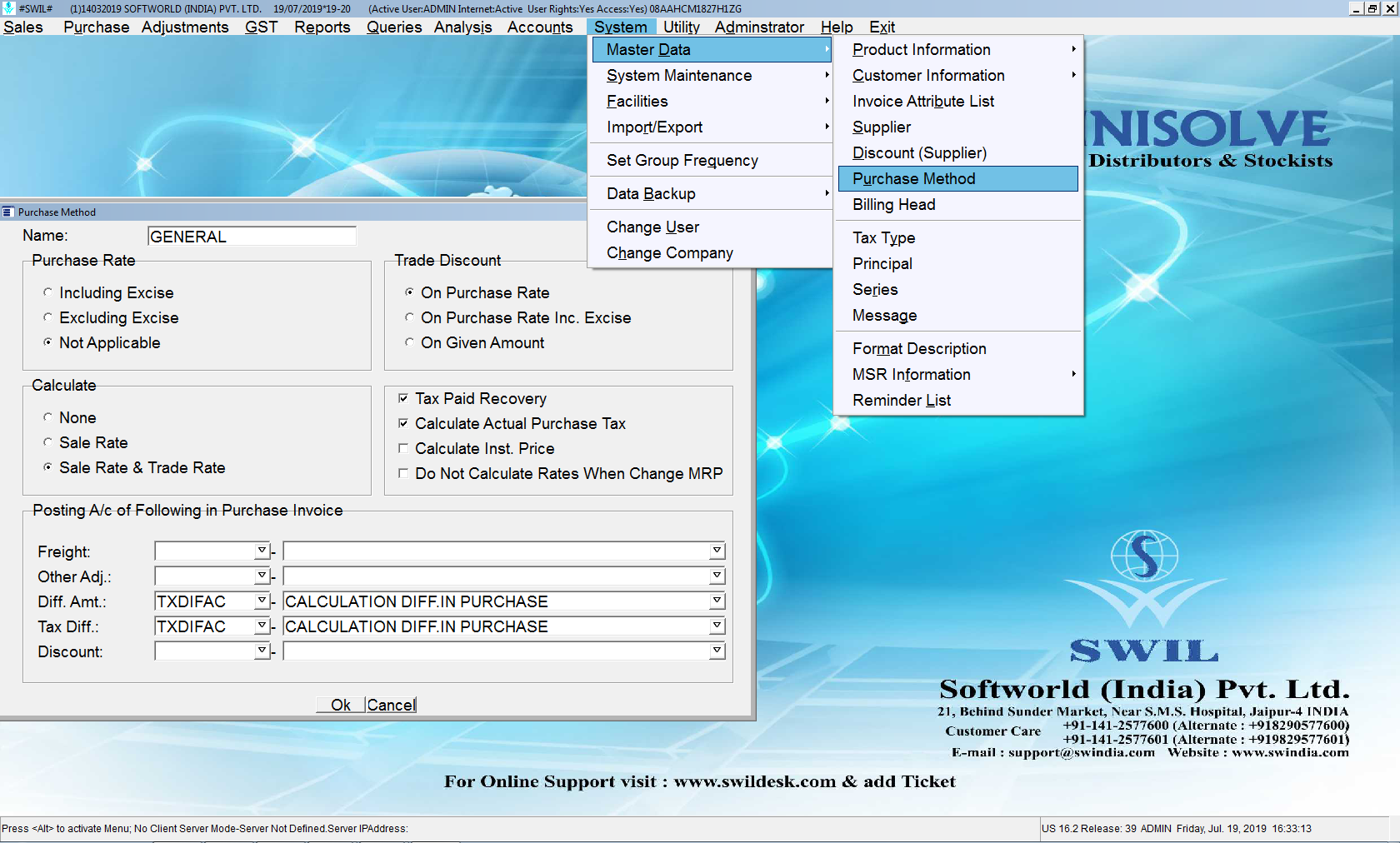Open Discount (Supplier) entry
Screen dimensions: 1400x843
click(958, 153)
